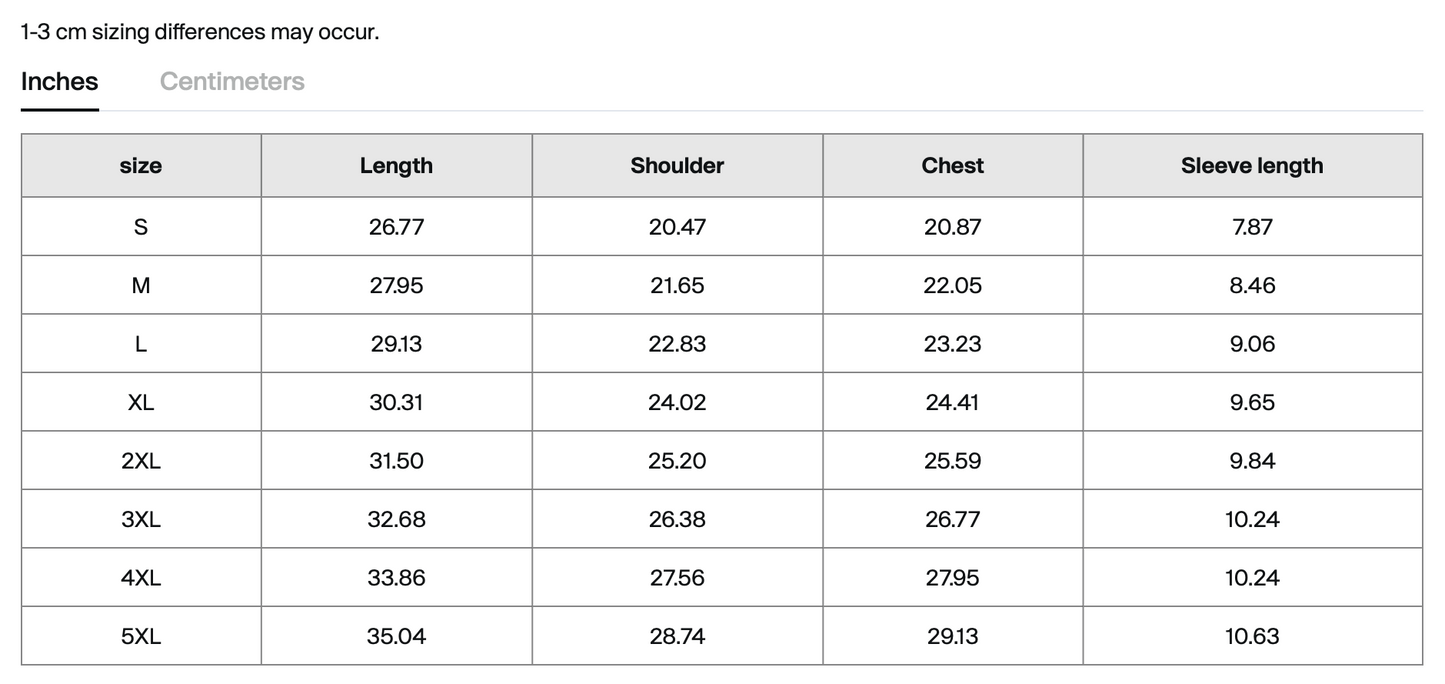Click the 29.13 length value for L
1445x684 pixels.
click(x=396, y=344)
